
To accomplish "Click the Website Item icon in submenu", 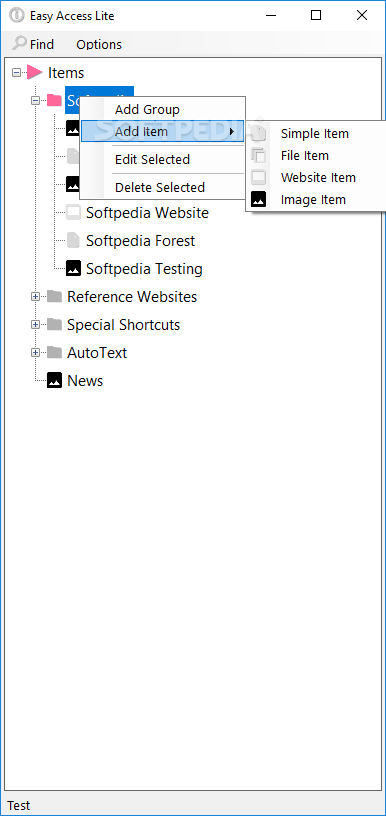I will tap(259, 177).
